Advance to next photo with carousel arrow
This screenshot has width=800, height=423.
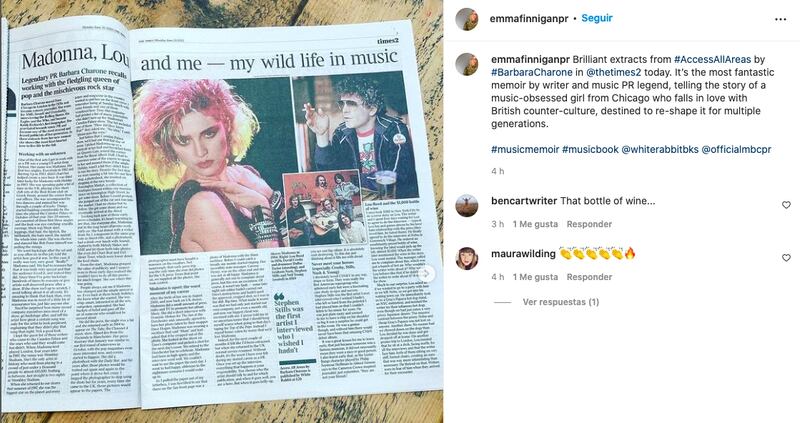tap(426, 273)
